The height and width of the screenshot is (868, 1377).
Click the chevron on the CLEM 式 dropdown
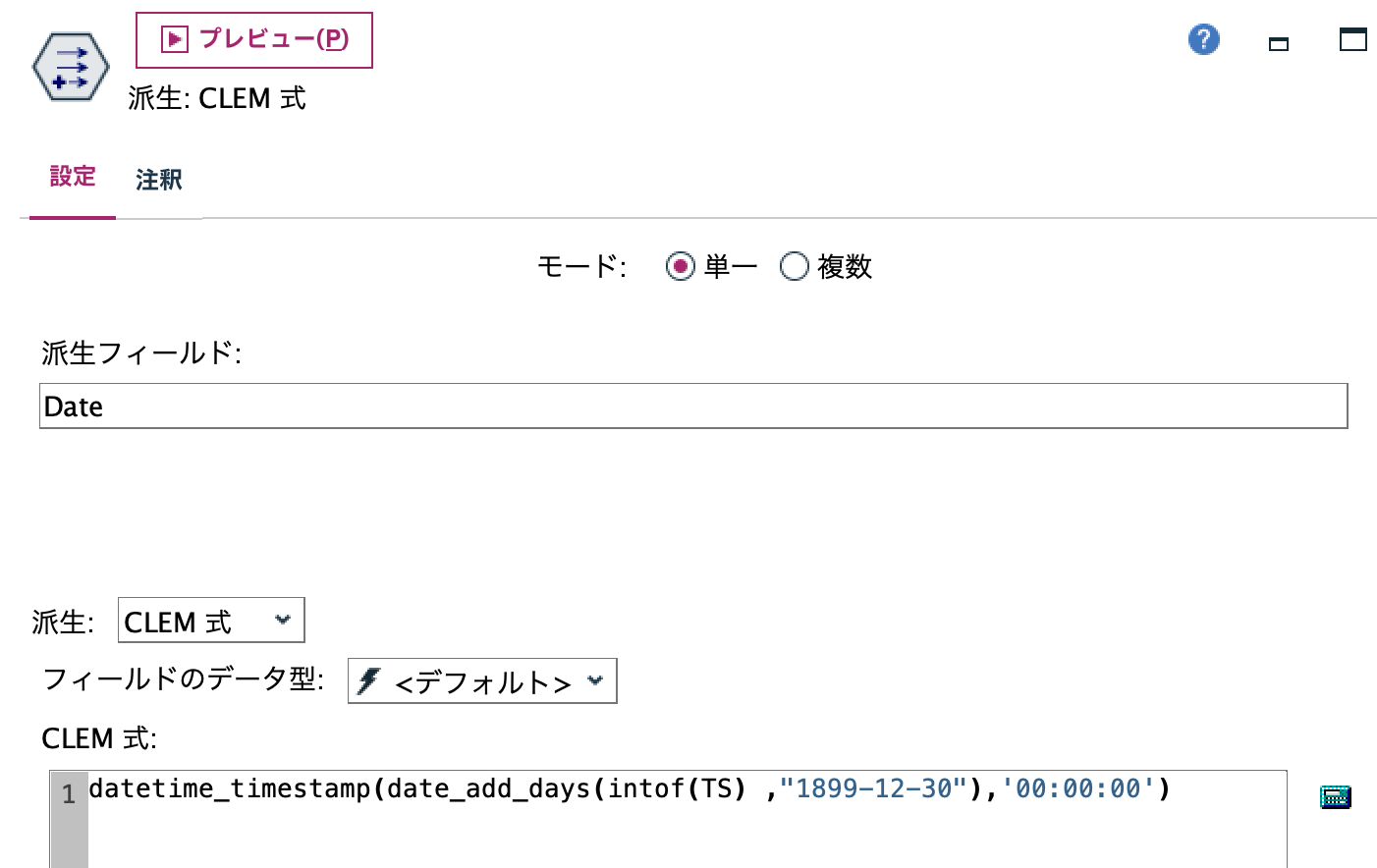[x=284, y=620]
